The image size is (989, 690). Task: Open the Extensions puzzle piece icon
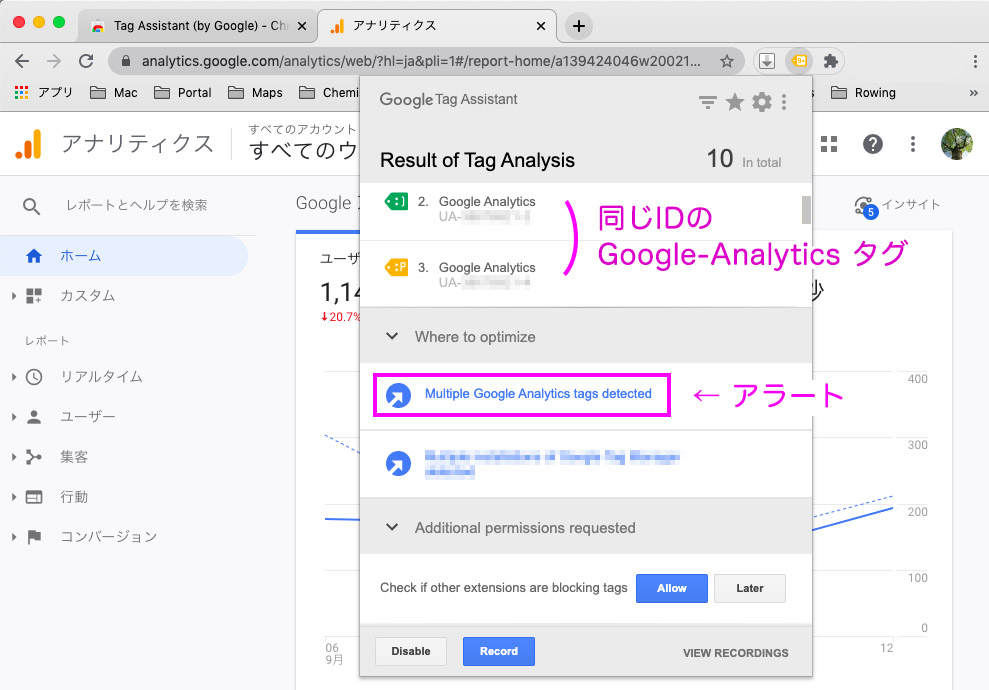[831, 61]
